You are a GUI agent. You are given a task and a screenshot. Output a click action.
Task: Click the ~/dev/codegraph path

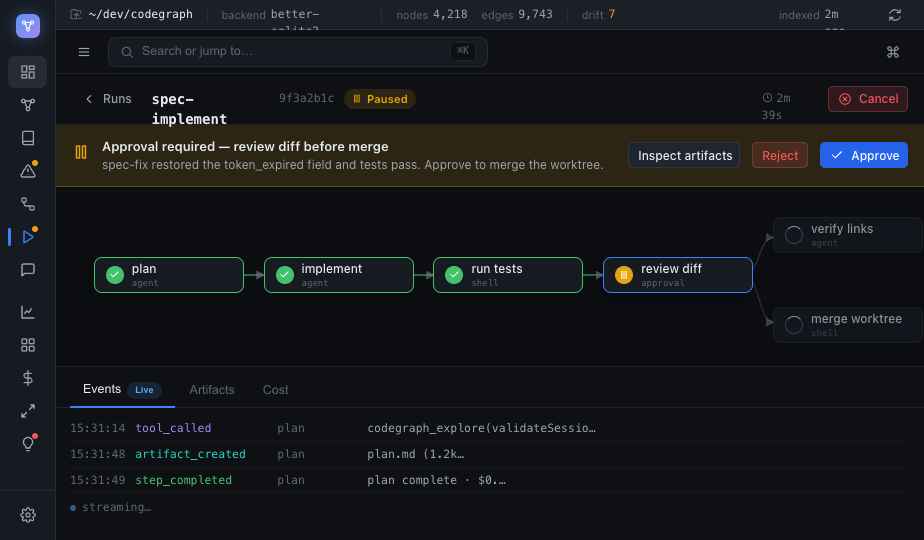coord(140,14)
